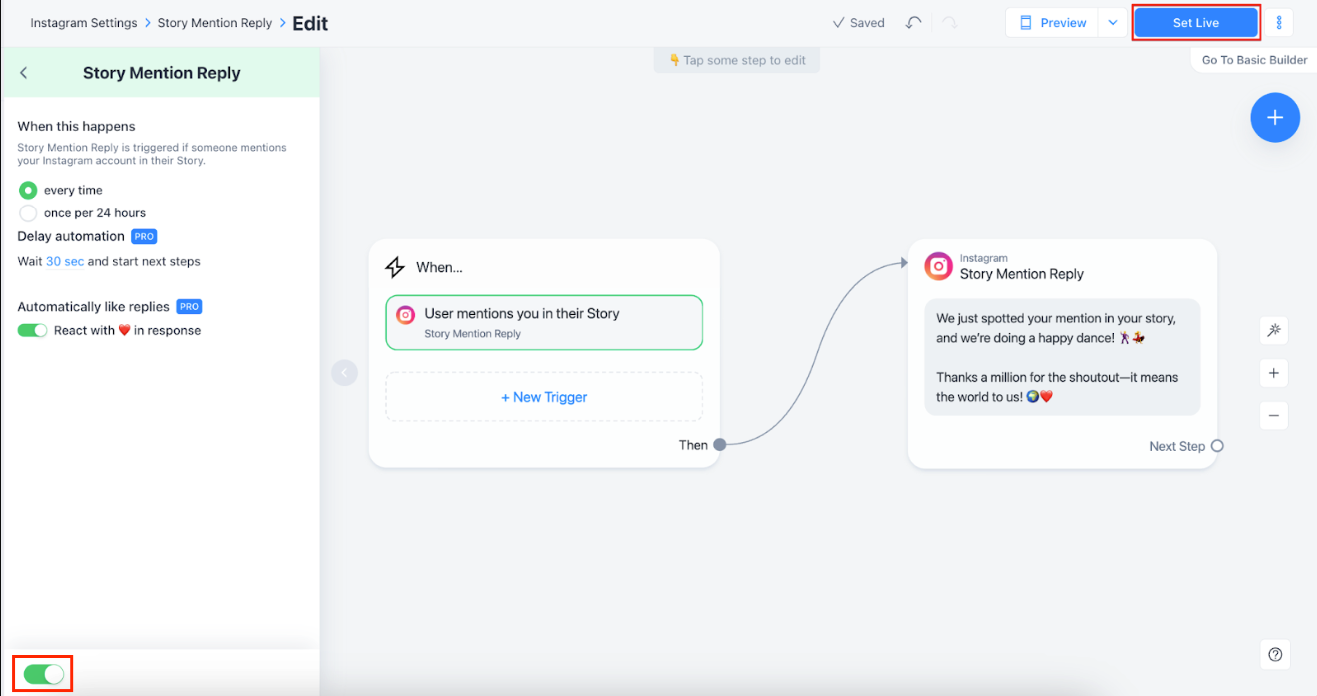This screenshot has height=696, width=1317.
Task: Open the help question mark icon
Action: [1275, 655]
